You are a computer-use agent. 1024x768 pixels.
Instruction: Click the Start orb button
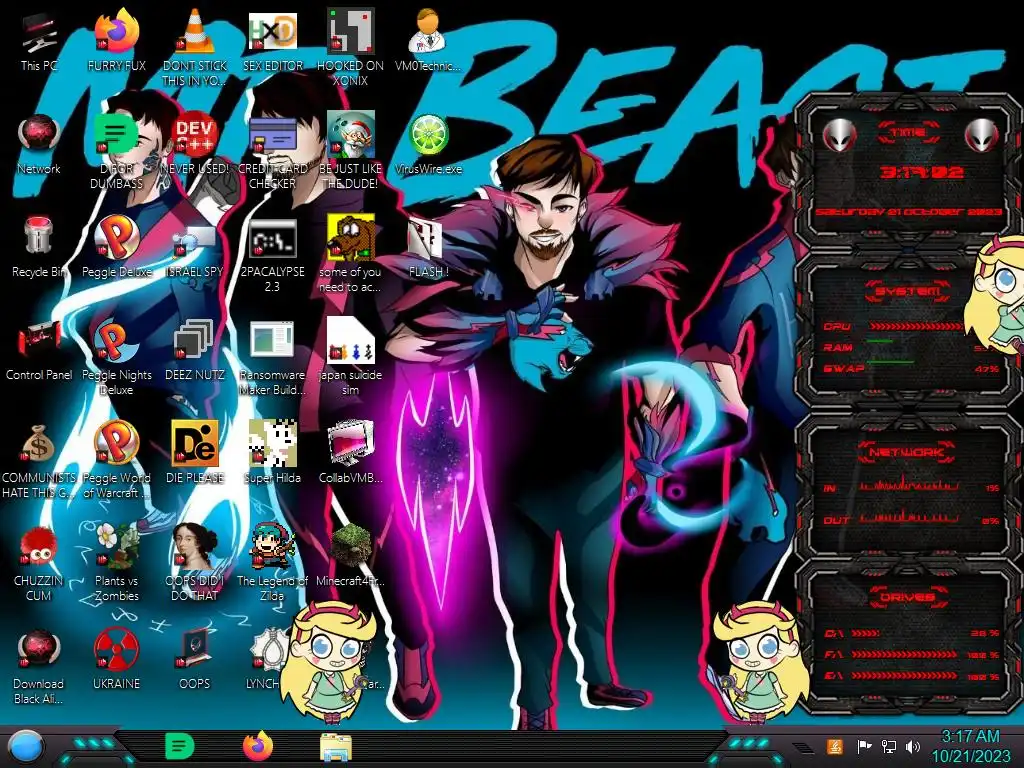[x=26, y=747]
